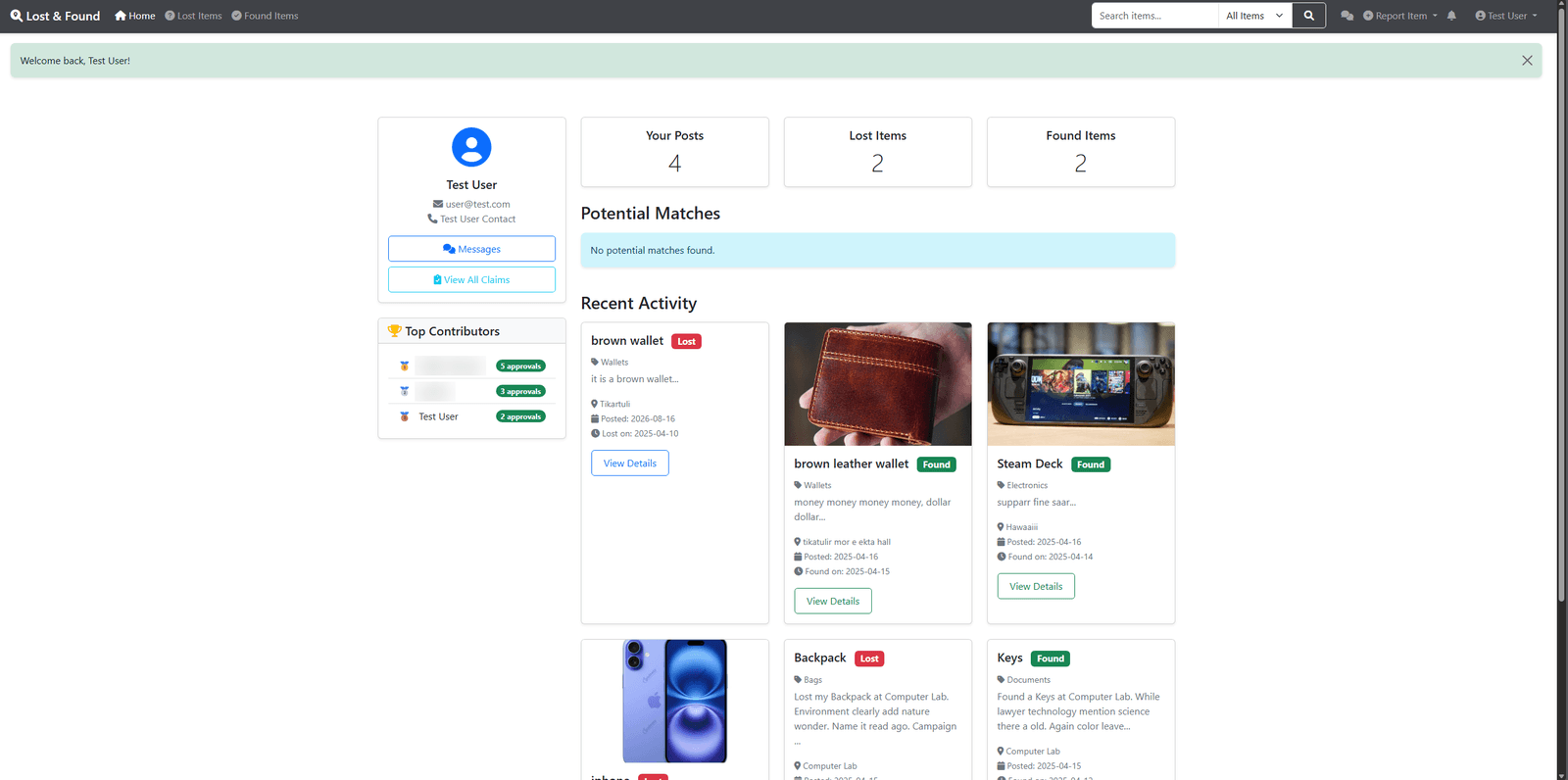The image size is (1568, 780).
Task: Dismiss the Welcome back alert
Action: [1527, 61]
